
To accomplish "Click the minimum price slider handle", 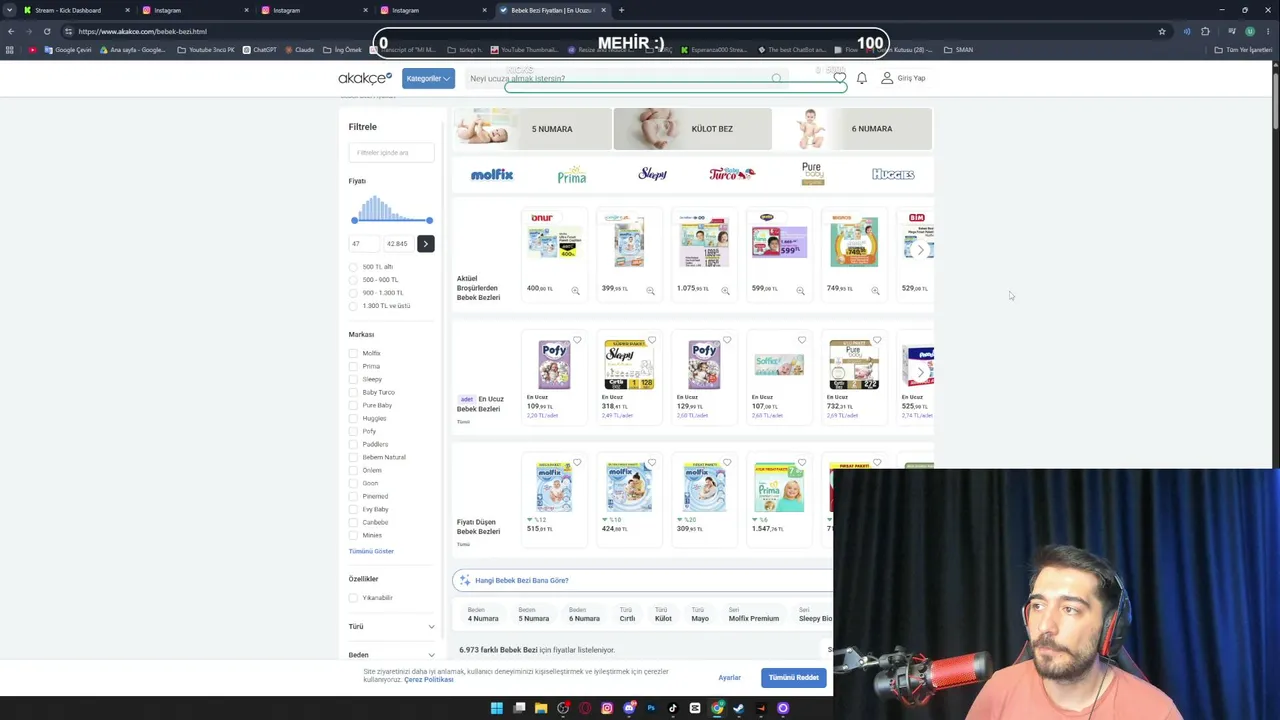I will [x=354, y=220].
